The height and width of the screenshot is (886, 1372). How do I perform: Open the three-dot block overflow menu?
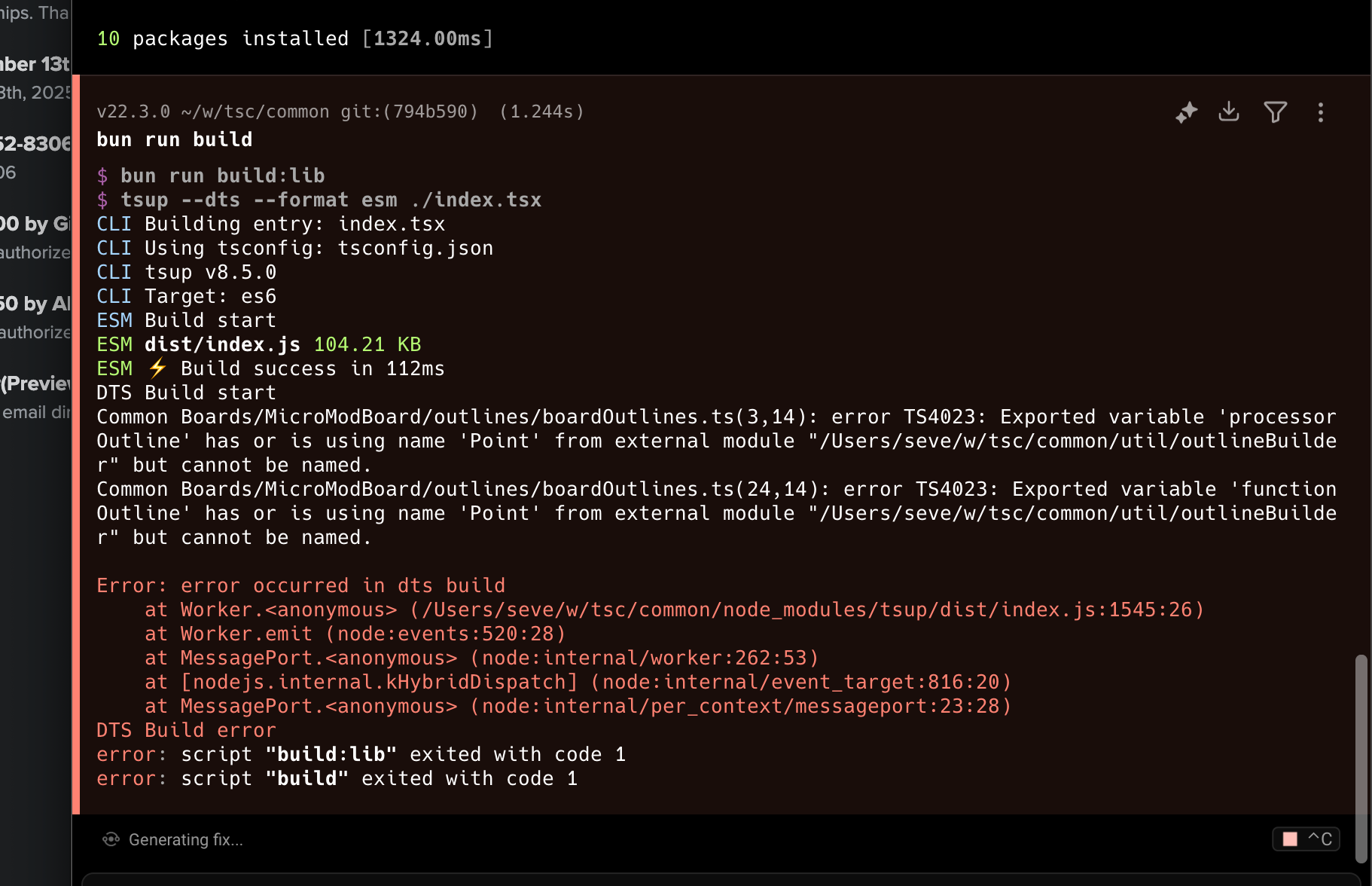click(x=1320, y=112)
